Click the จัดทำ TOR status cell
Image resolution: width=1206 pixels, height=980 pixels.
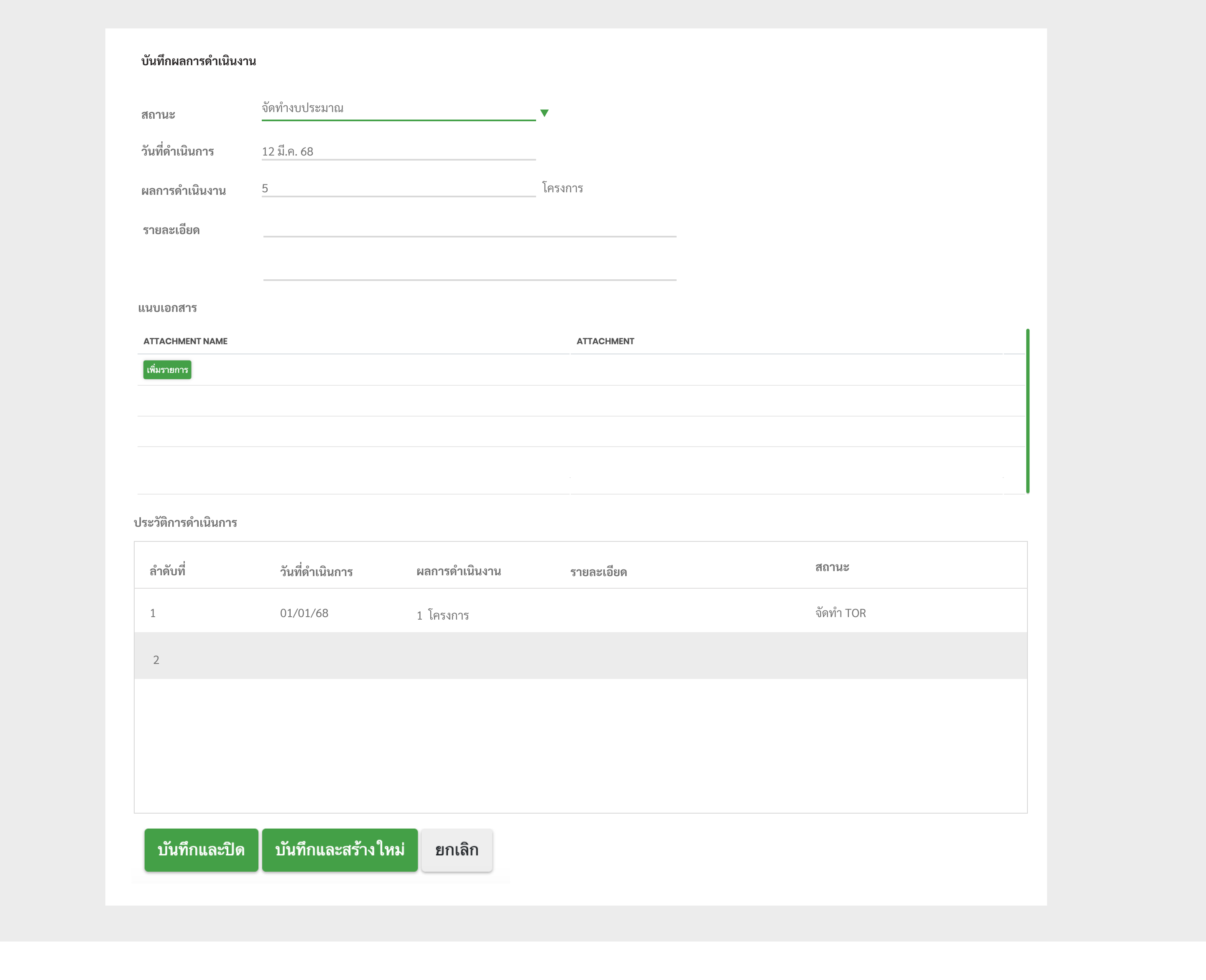pyautogui.click(x=840, y=613)
